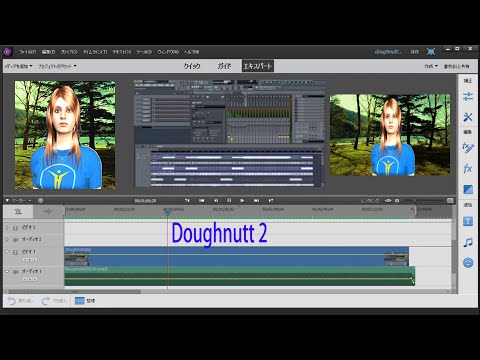Open the Edit menu
The width and height of the screenshot is (480, 360).
click(49, 52)
